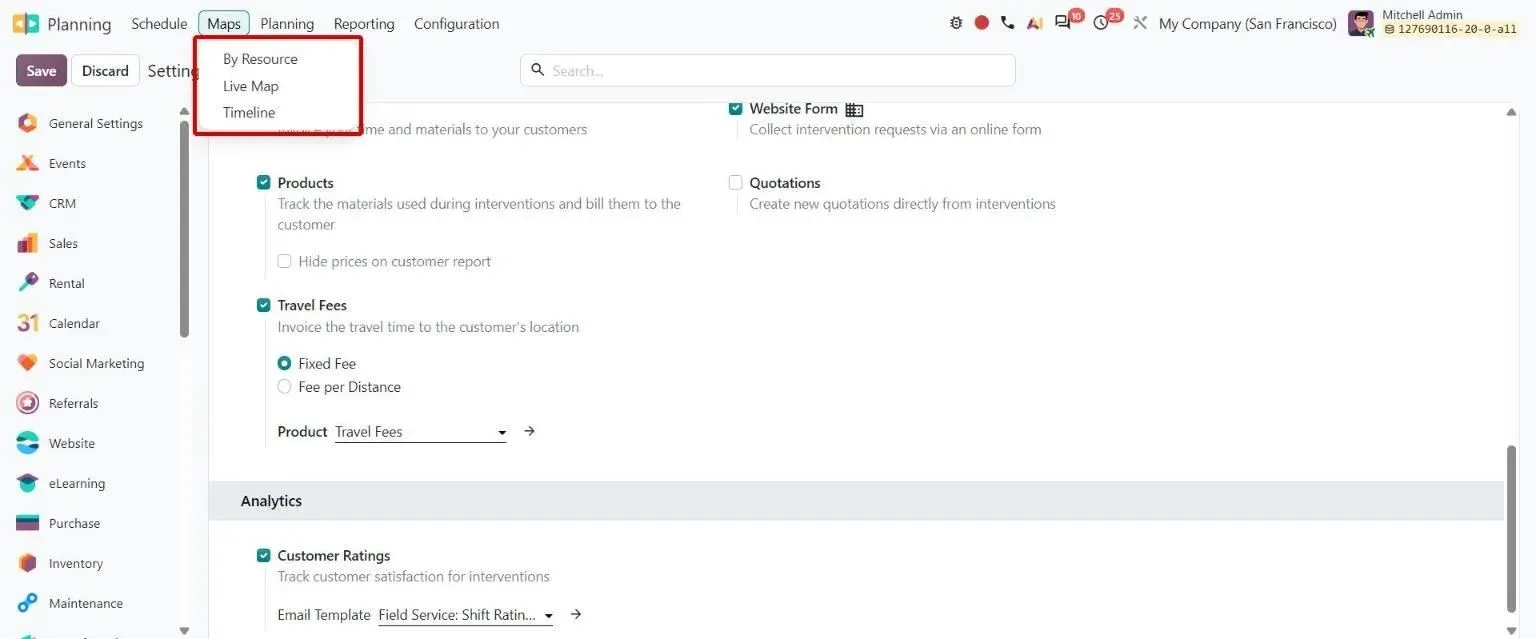Viewport: 1536px width, 639px height.
Task: Open the Planning app home icon
Action: click(x=26, y=23)
